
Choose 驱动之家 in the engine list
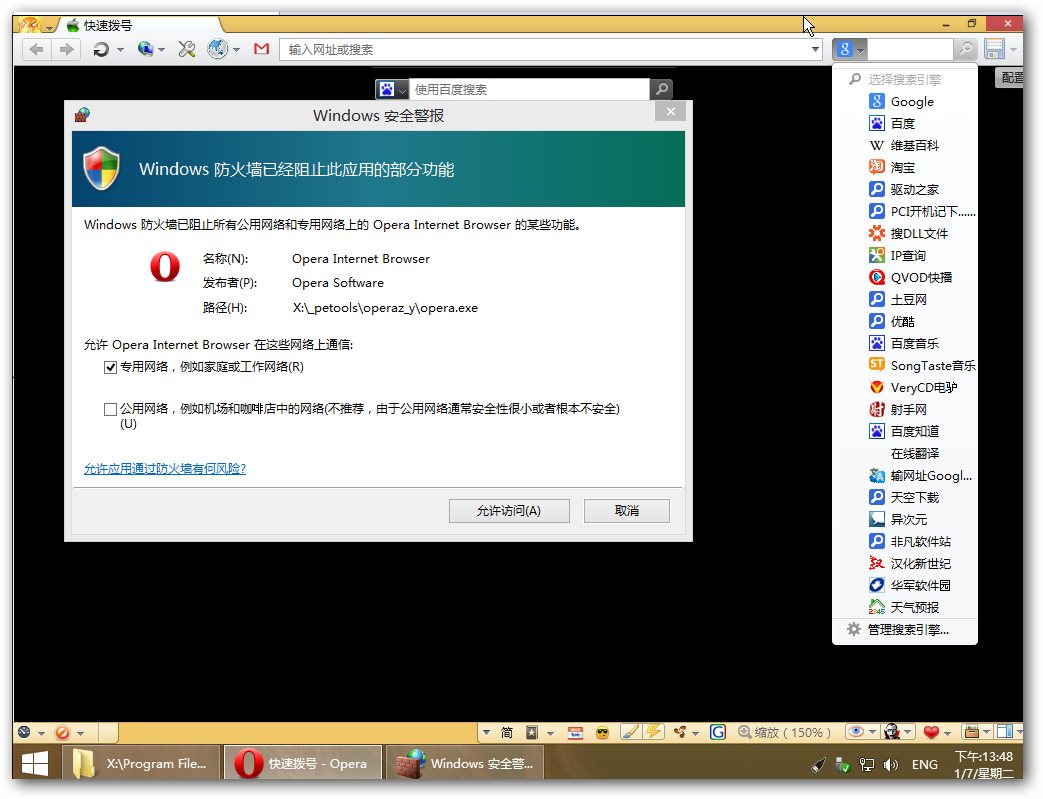click(905, 190)
